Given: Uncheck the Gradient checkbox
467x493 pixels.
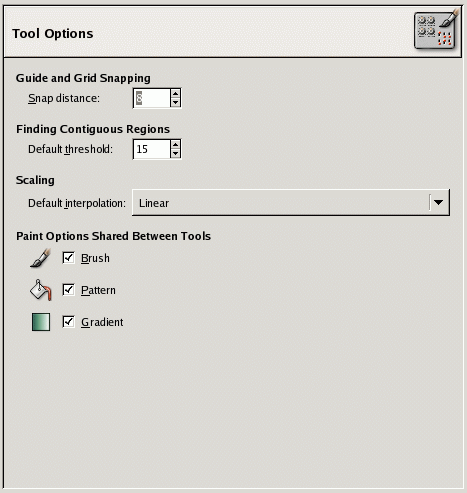Looking at the screenshot, I should coord(68,322).
